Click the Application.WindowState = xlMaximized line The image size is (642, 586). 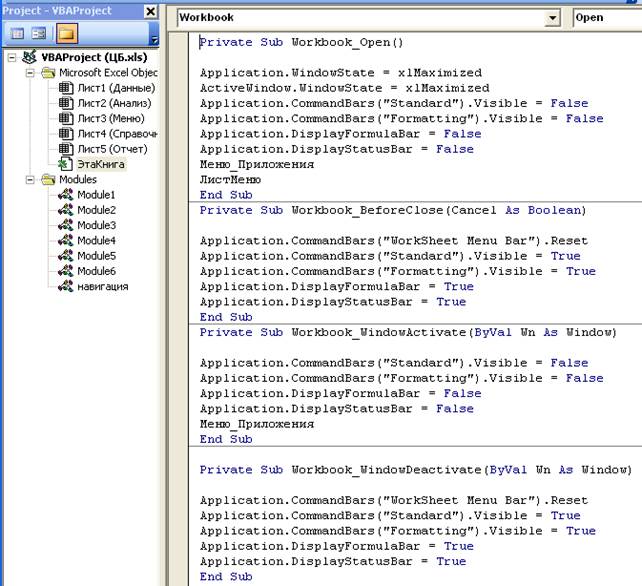point(341,73)
